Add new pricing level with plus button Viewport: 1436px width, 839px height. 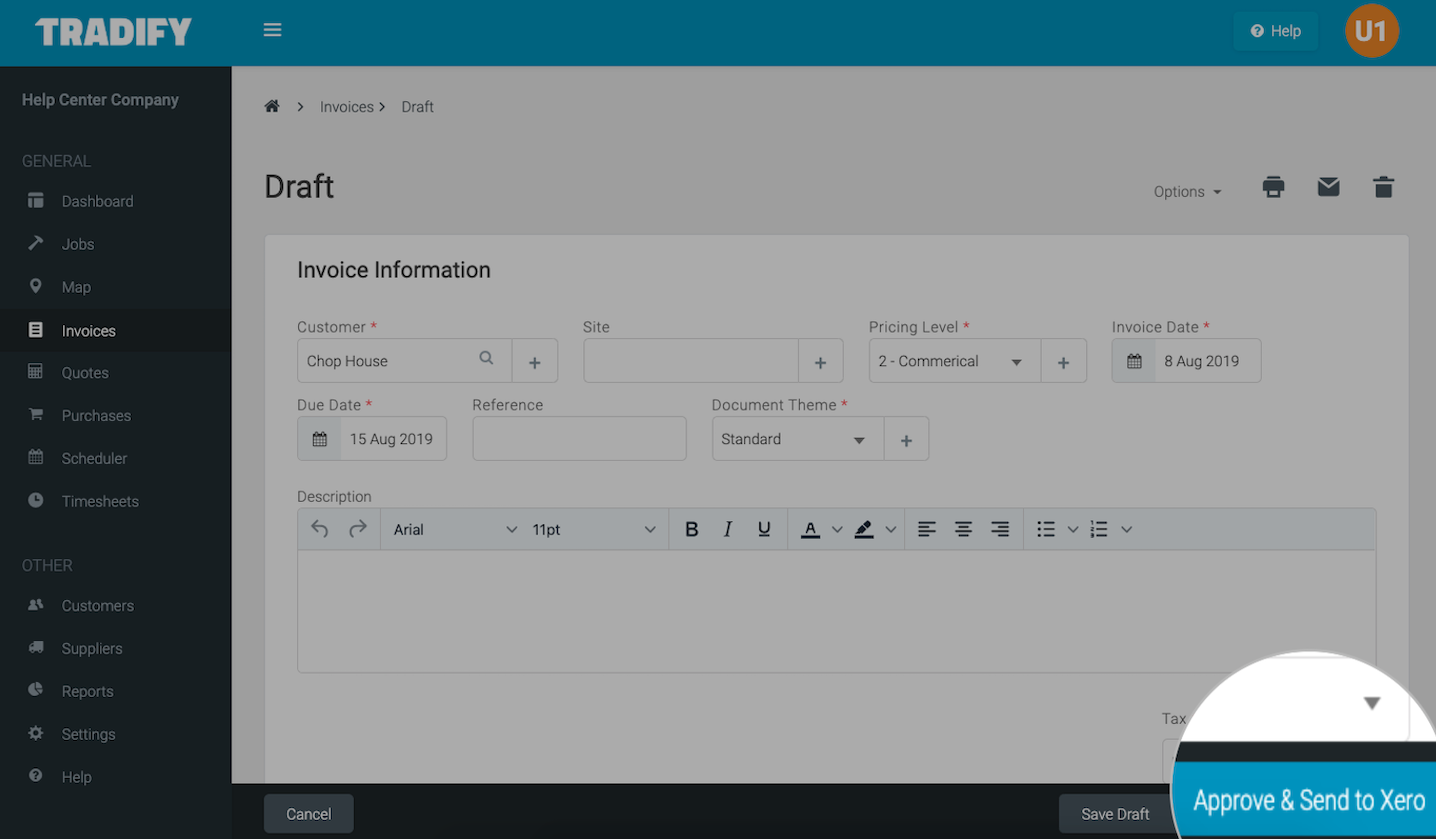(1064, 361)
